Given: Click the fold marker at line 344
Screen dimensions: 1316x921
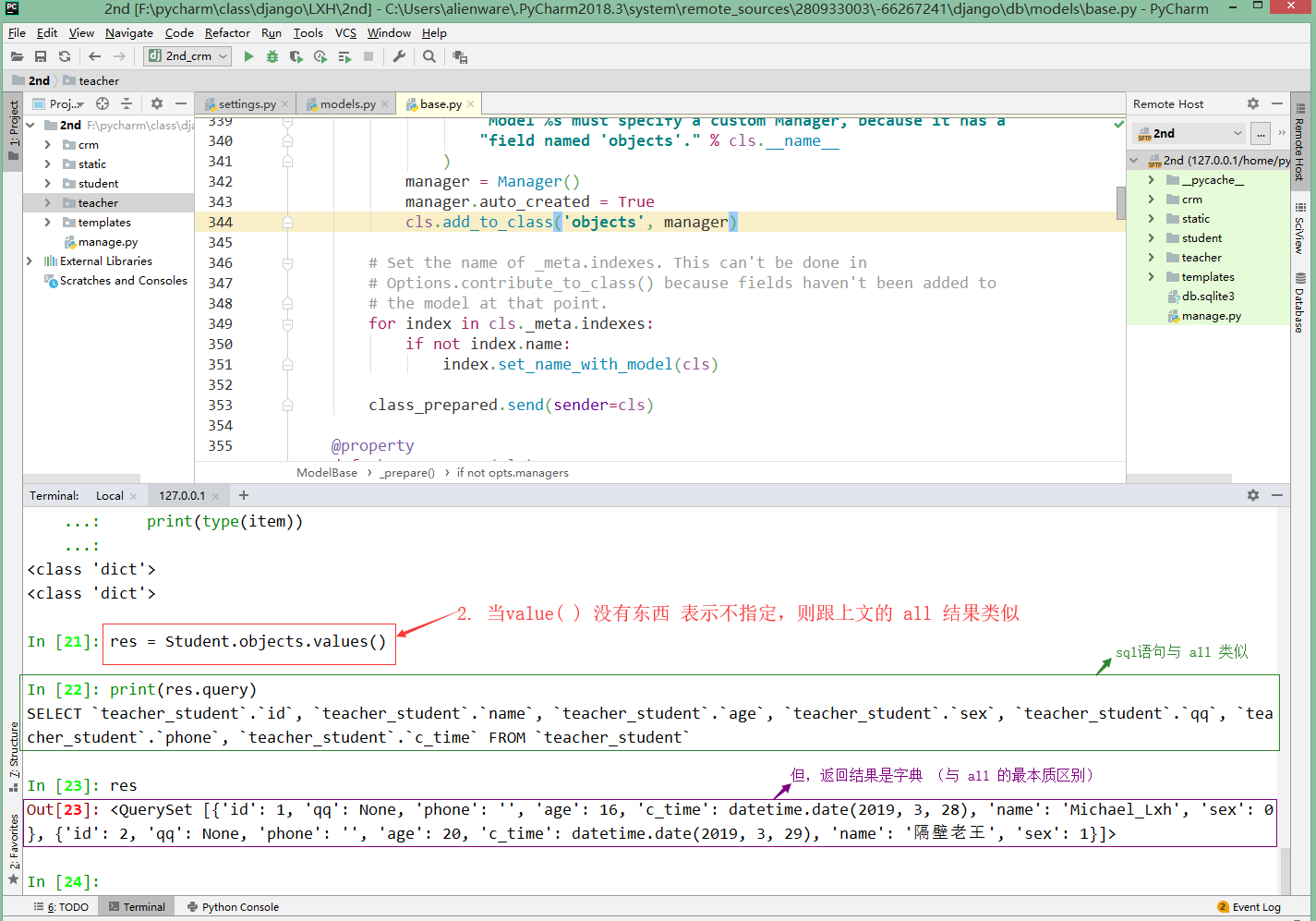Looking at the screenshot, I should pyautogui.click(x=287, y=223).
